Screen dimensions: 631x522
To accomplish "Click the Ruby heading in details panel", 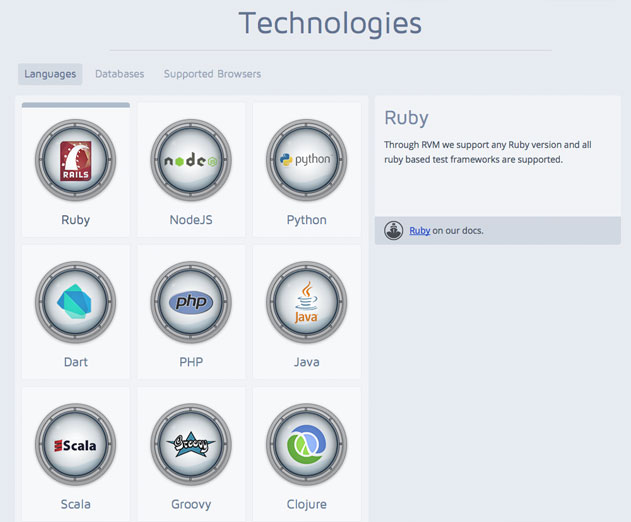I will pyautogui.click(x=406, y=118).
